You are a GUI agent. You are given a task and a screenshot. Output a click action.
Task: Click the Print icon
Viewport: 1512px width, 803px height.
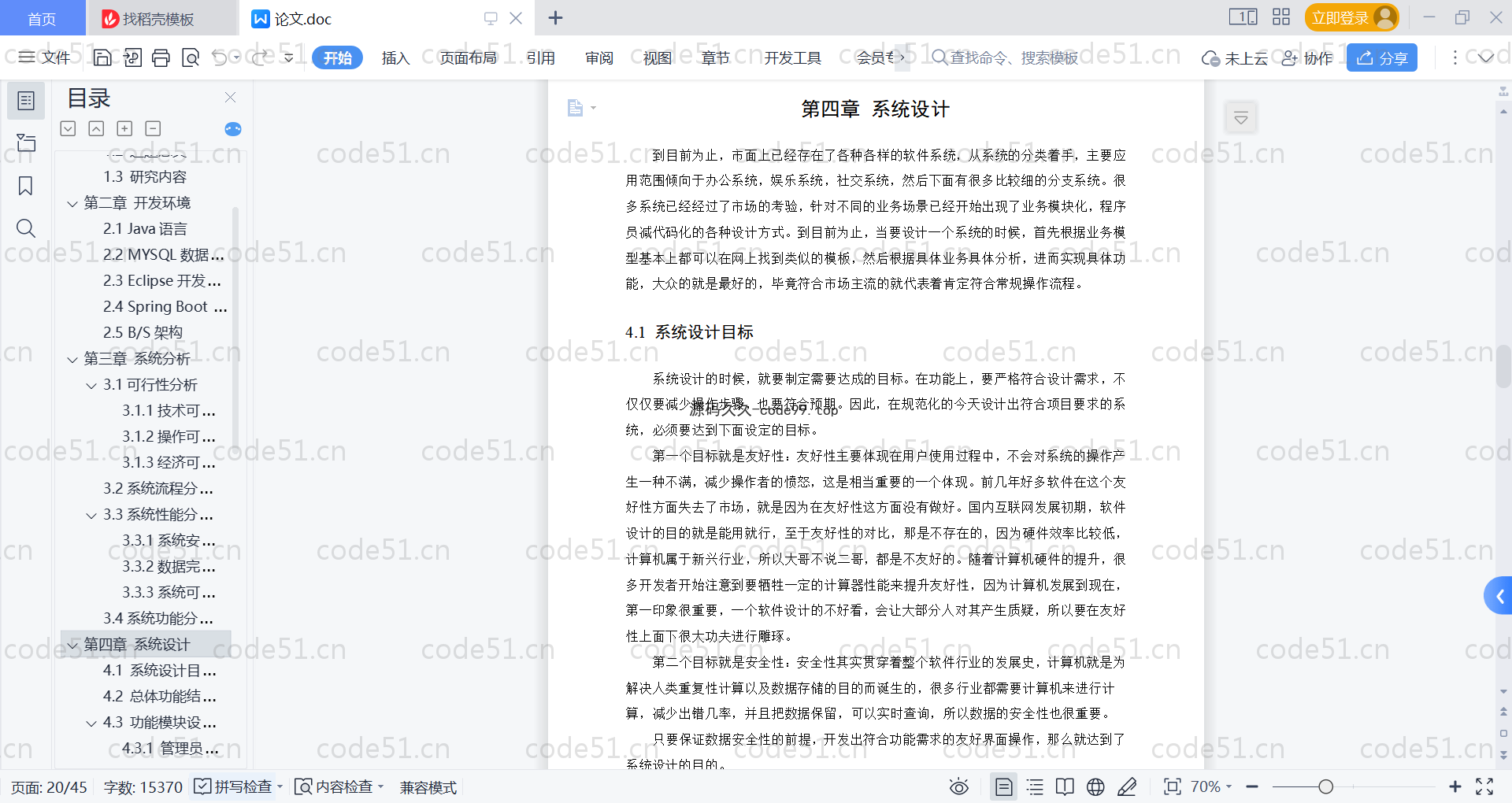tap(161, 57)
